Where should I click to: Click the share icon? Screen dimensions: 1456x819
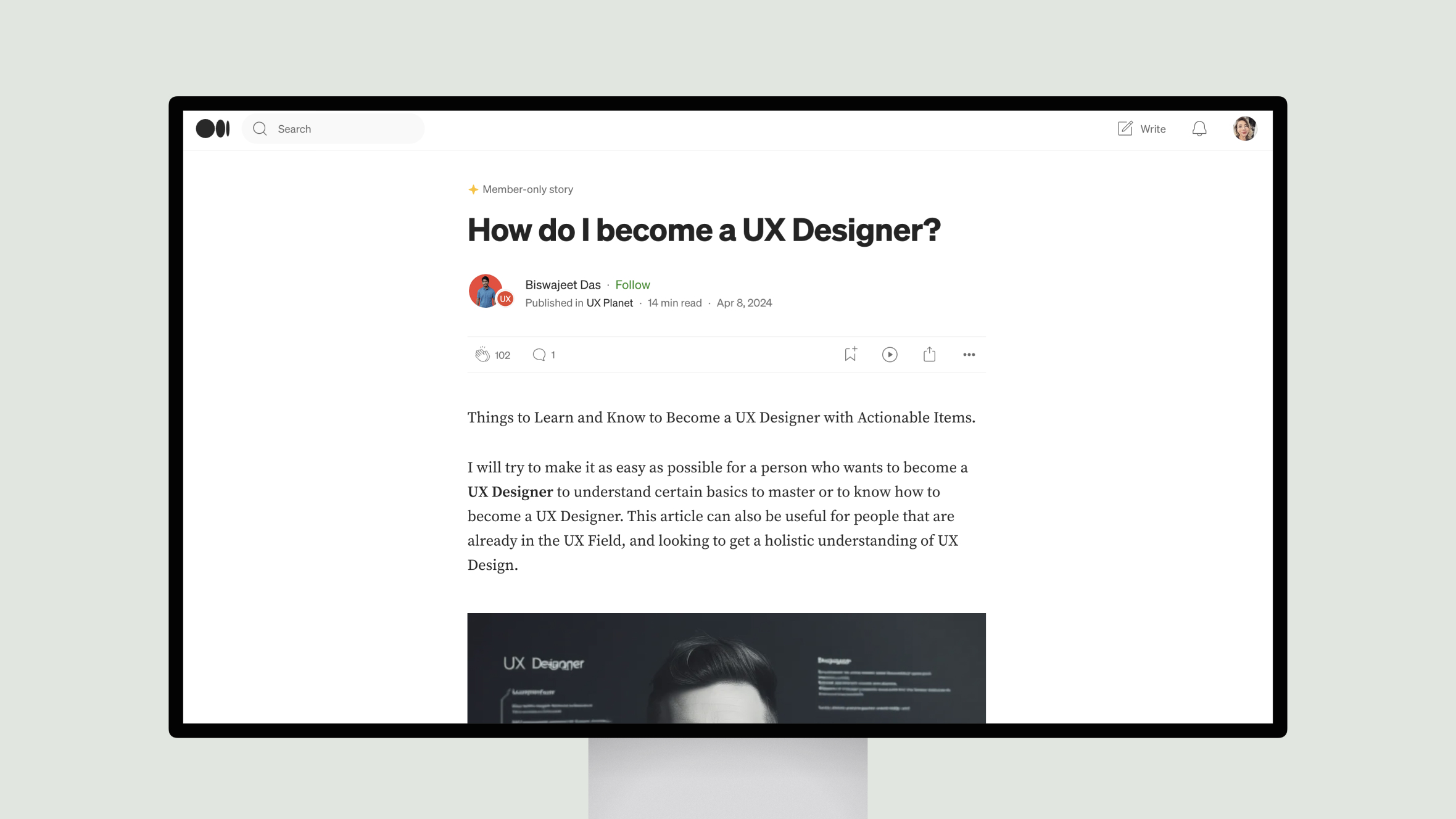click(929, 354)
